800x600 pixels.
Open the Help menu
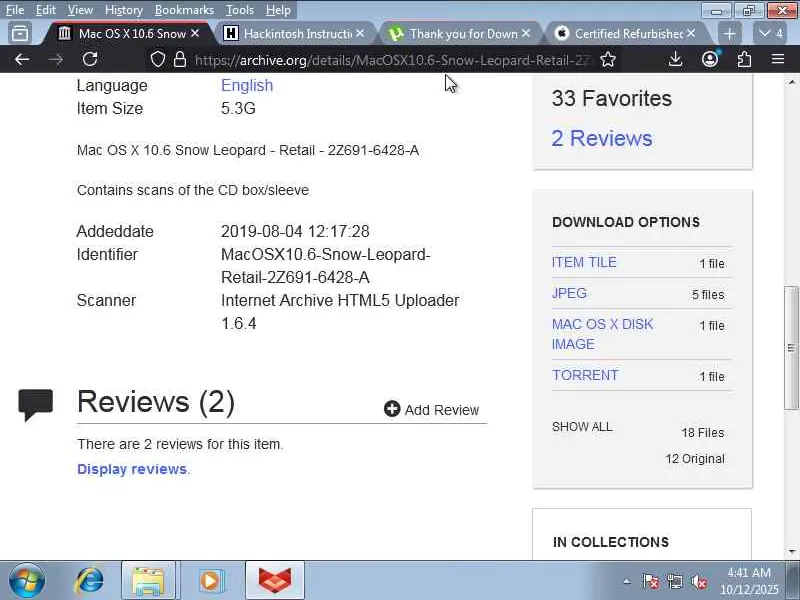[x=278, y=10]
